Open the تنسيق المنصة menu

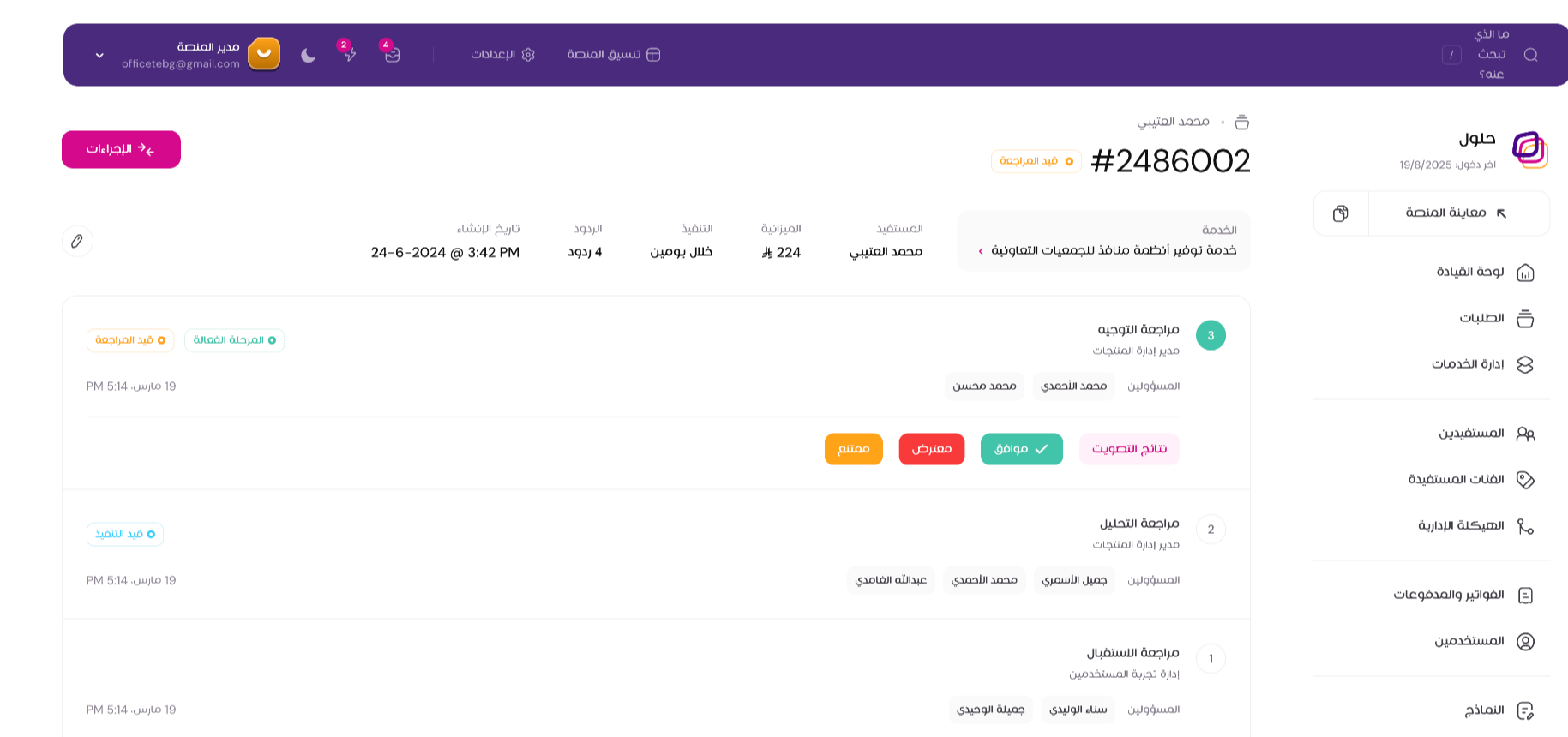613,54
